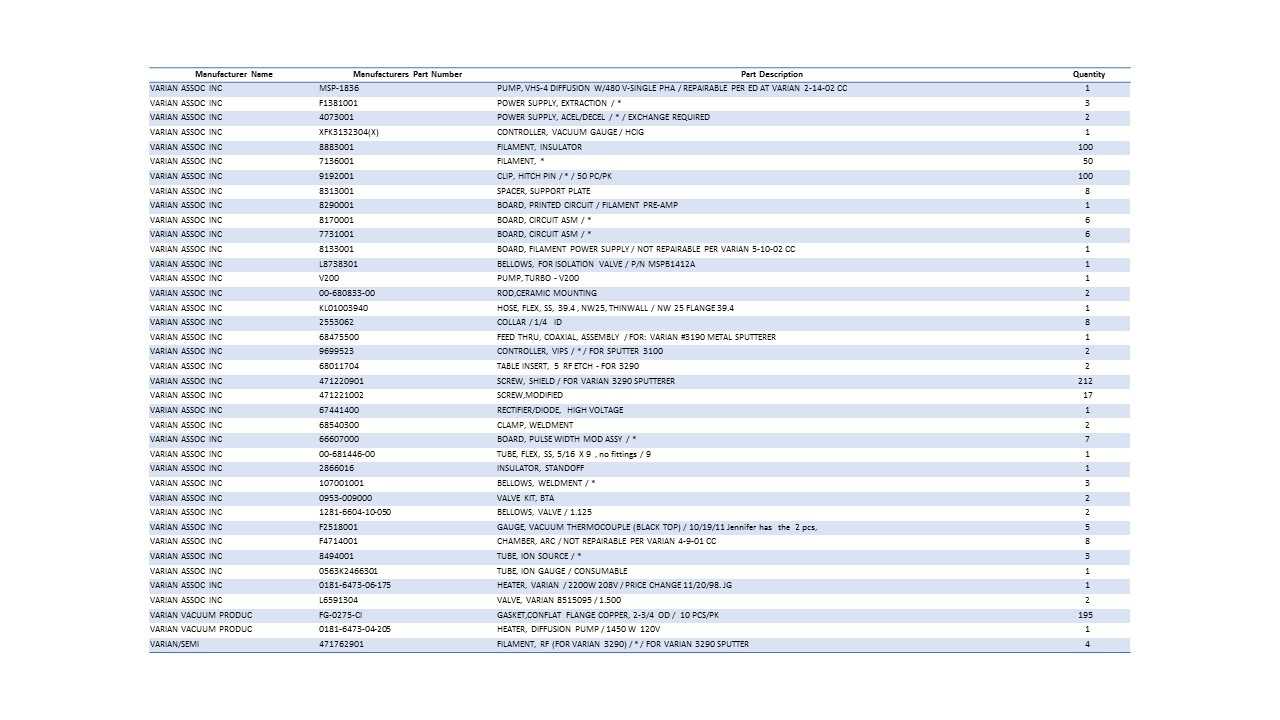The image size is (1280, 720).
Task: Select part number 67441400
Action: [339, 410]
